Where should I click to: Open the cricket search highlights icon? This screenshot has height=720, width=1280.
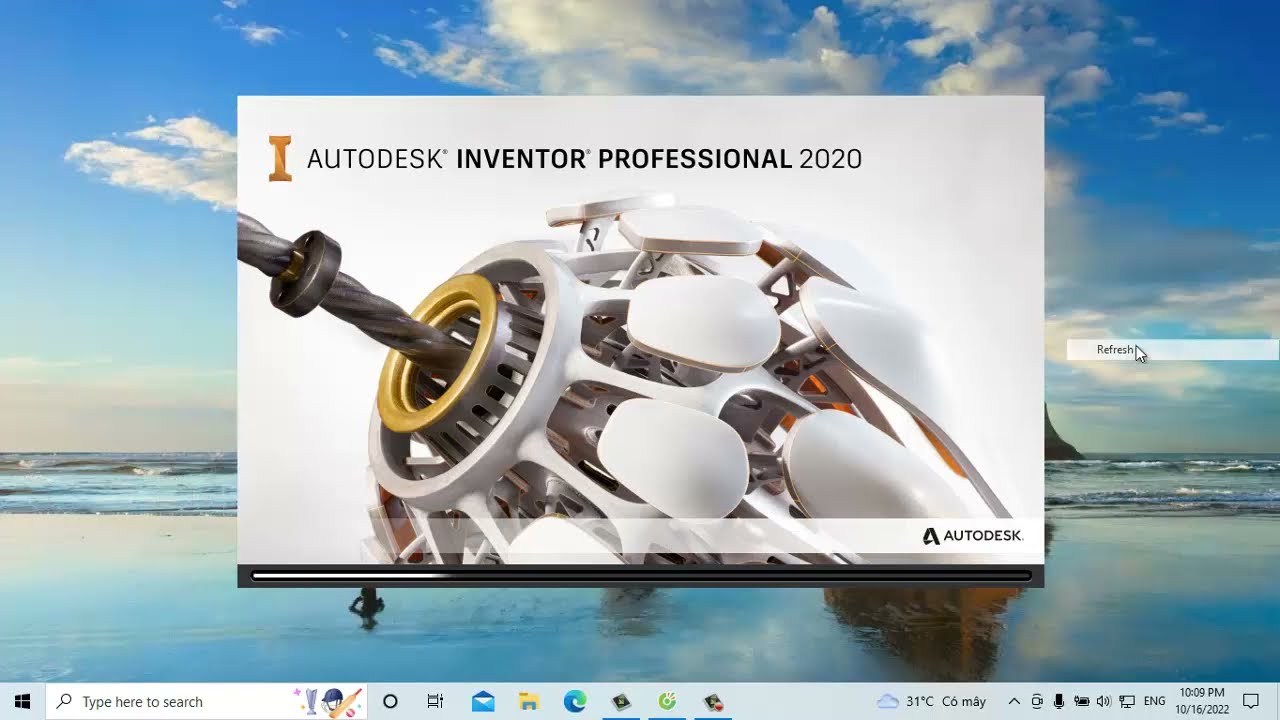330,701
